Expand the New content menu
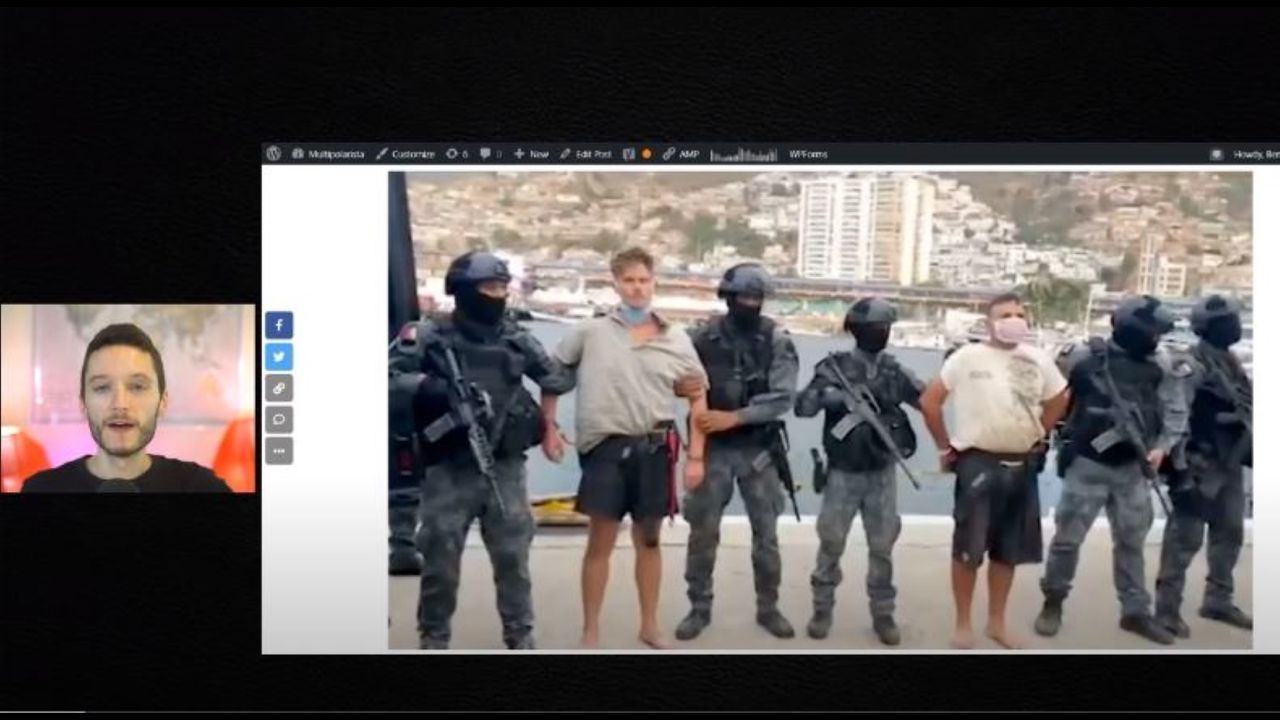The width and height of the screenshot is (1280, 720). point(531,154)
